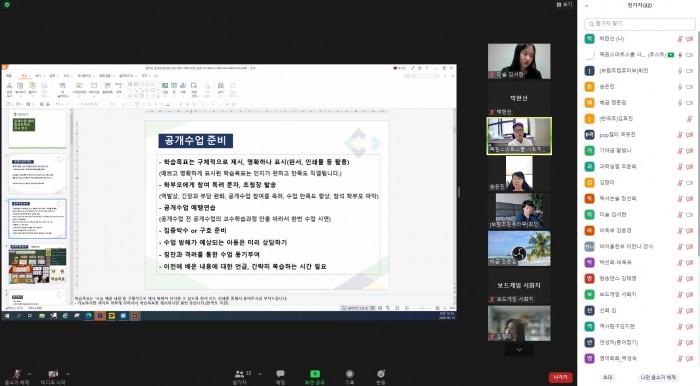Image resolution: width=700 pixels, height=386 pixels.
Task: Click camera-off icon for 역사탐구 row
Action: 689,327
